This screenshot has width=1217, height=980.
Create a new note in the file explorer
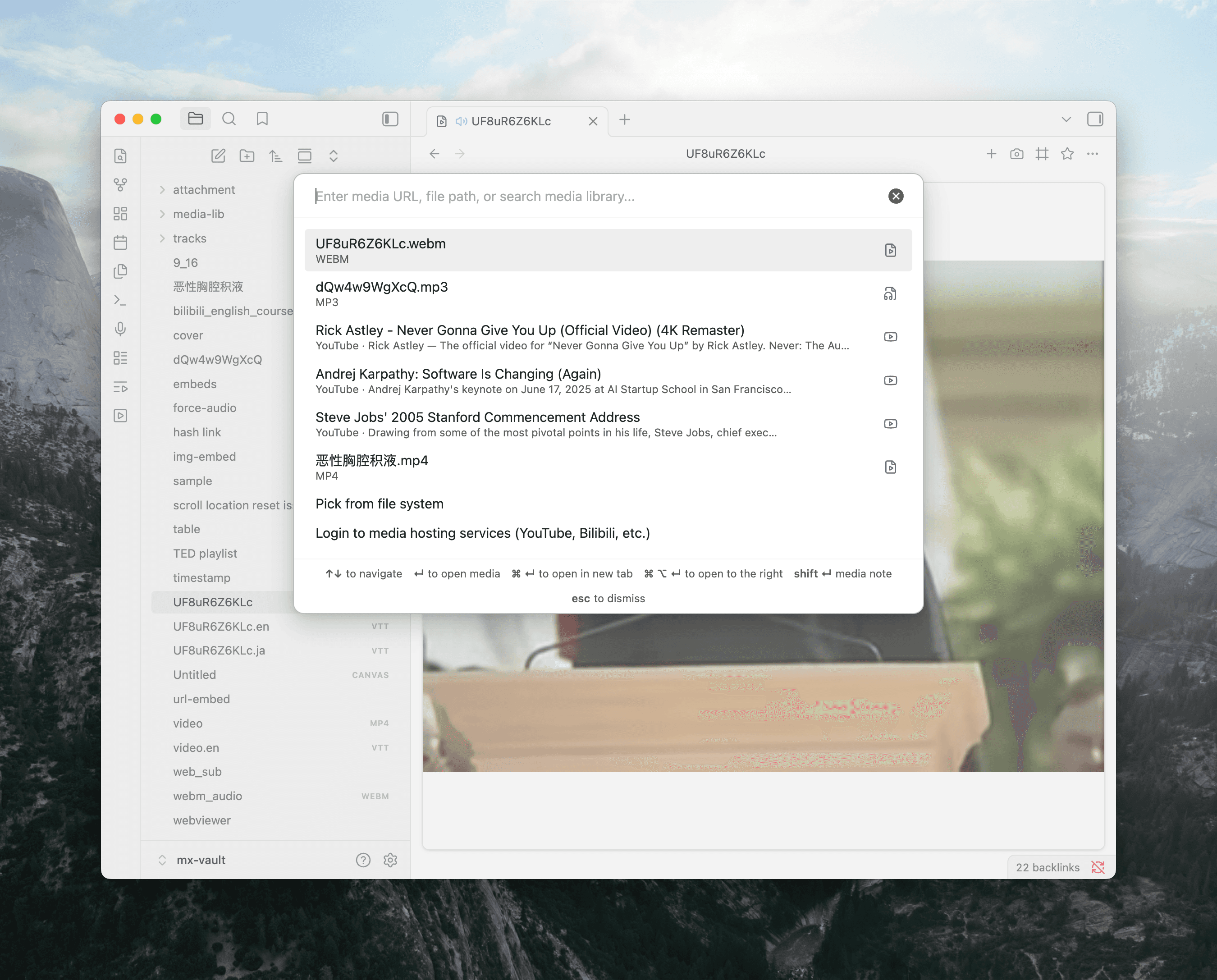219,156
